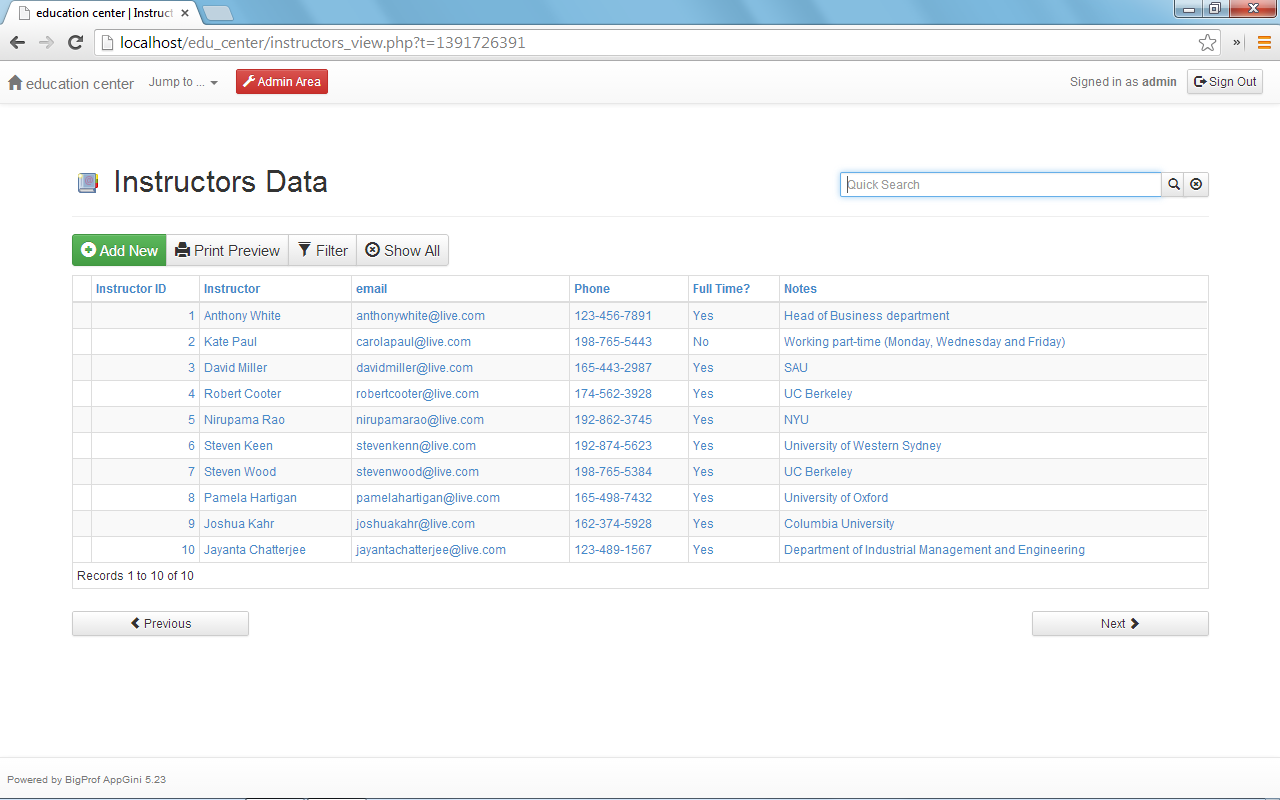The width and height of the screenshot is (1280, 800).
Task: Sort by the Full Time? column header
Action: [x=721, y=289]
